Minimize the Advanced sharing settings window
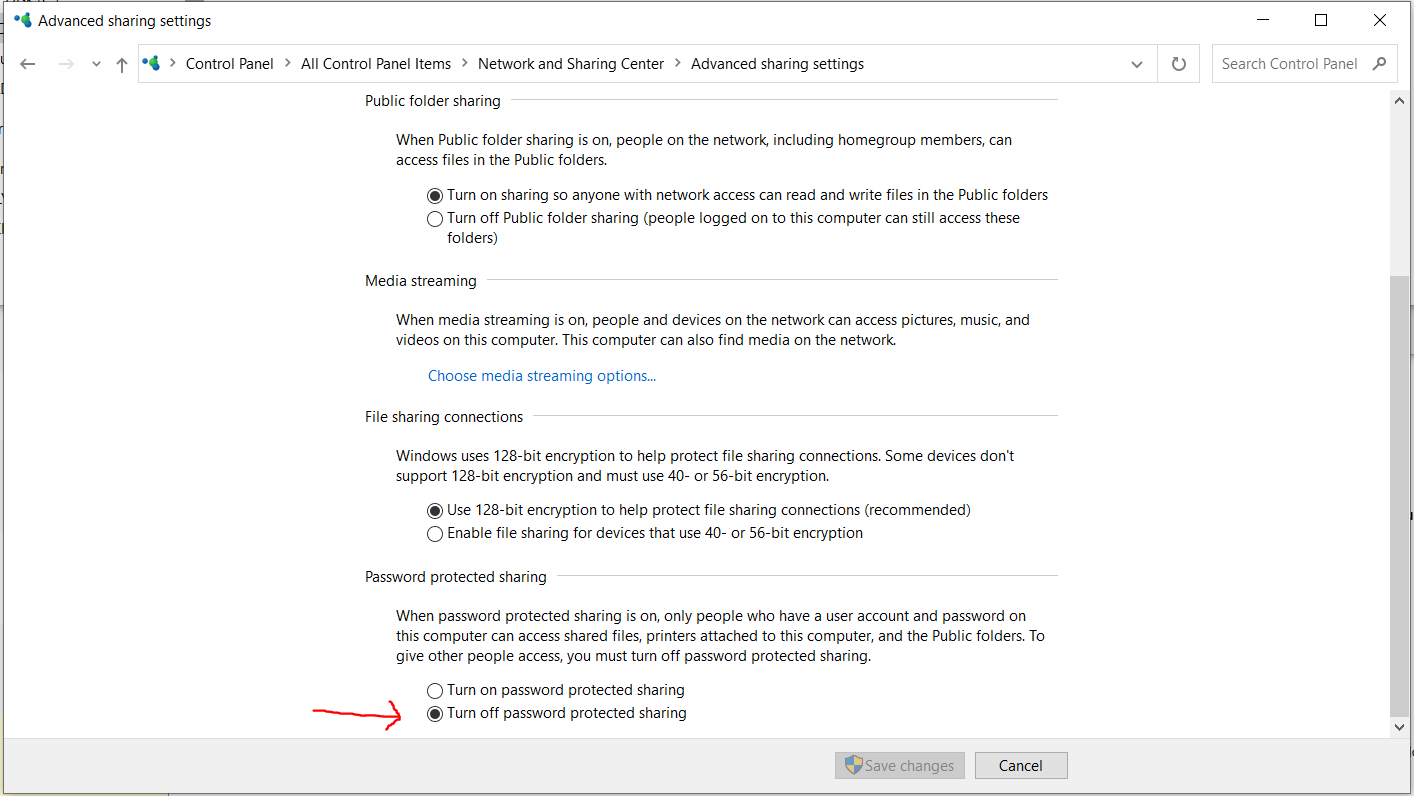This screenshot has height=796, width=1414. 1263,20
